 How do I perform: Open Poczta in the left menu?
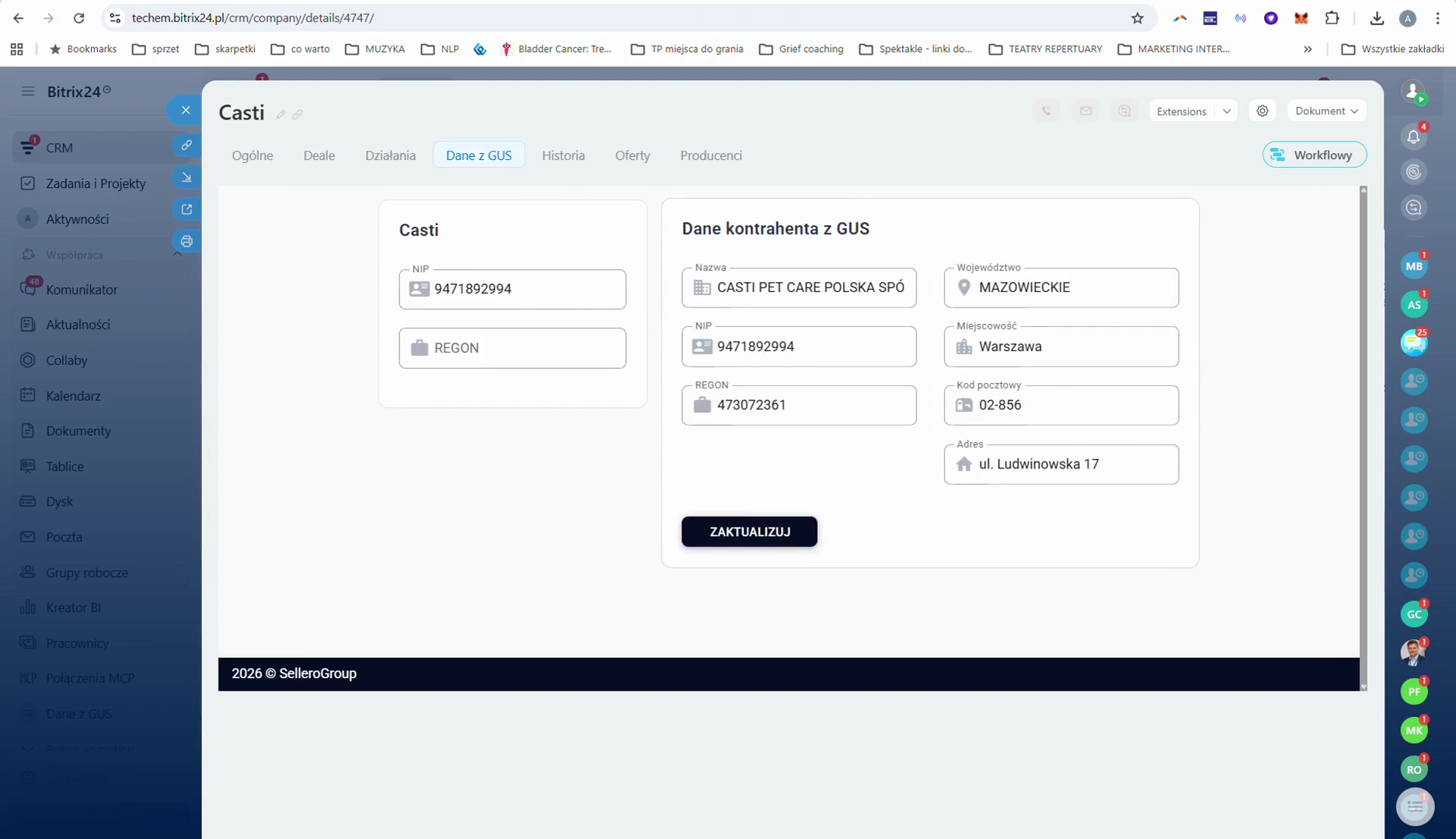pyautogui.click(x=64, y=537)
